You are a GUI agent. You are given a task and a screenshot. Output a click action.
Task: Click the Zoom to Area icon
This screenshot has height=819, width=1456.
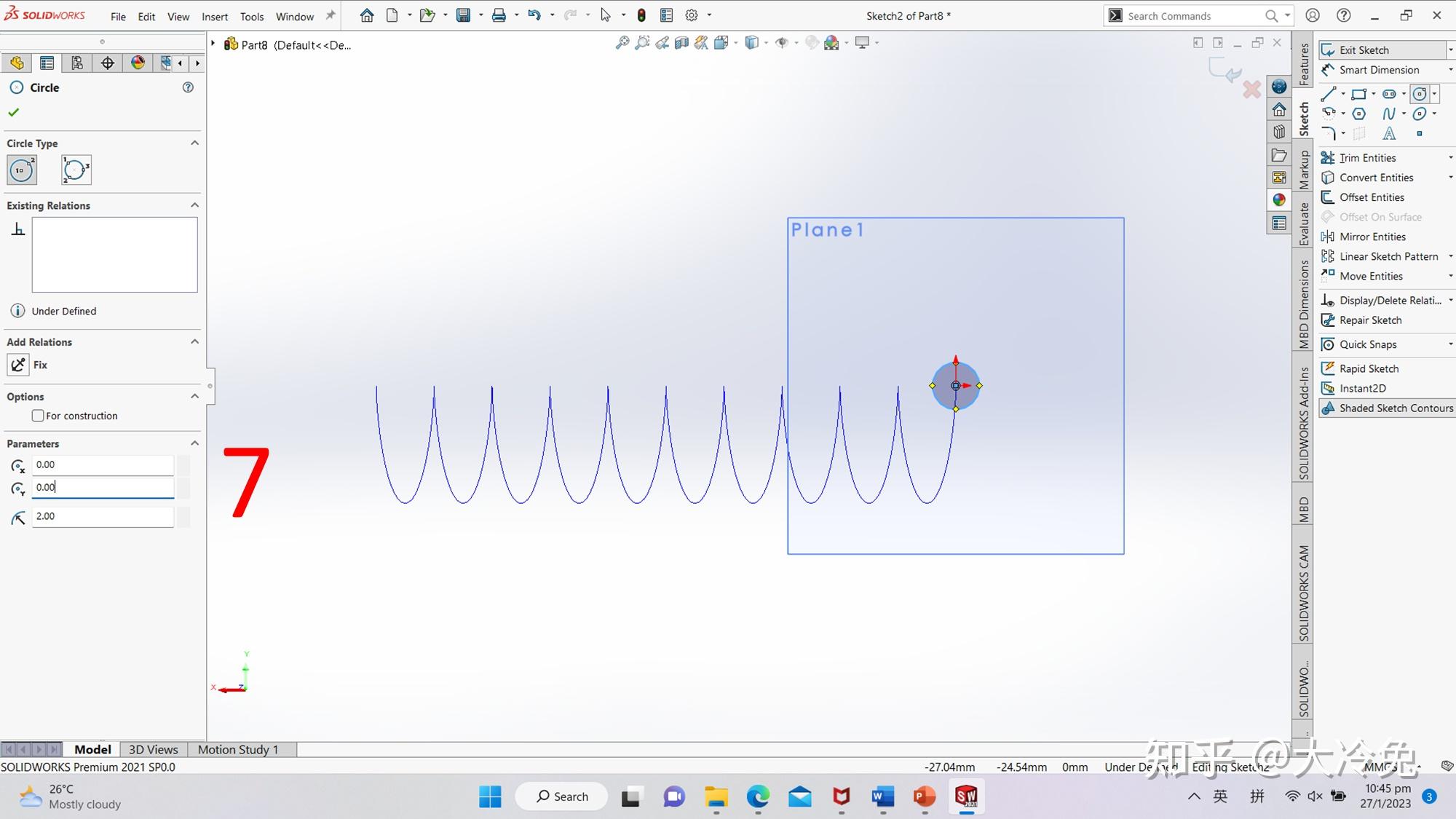642,43
